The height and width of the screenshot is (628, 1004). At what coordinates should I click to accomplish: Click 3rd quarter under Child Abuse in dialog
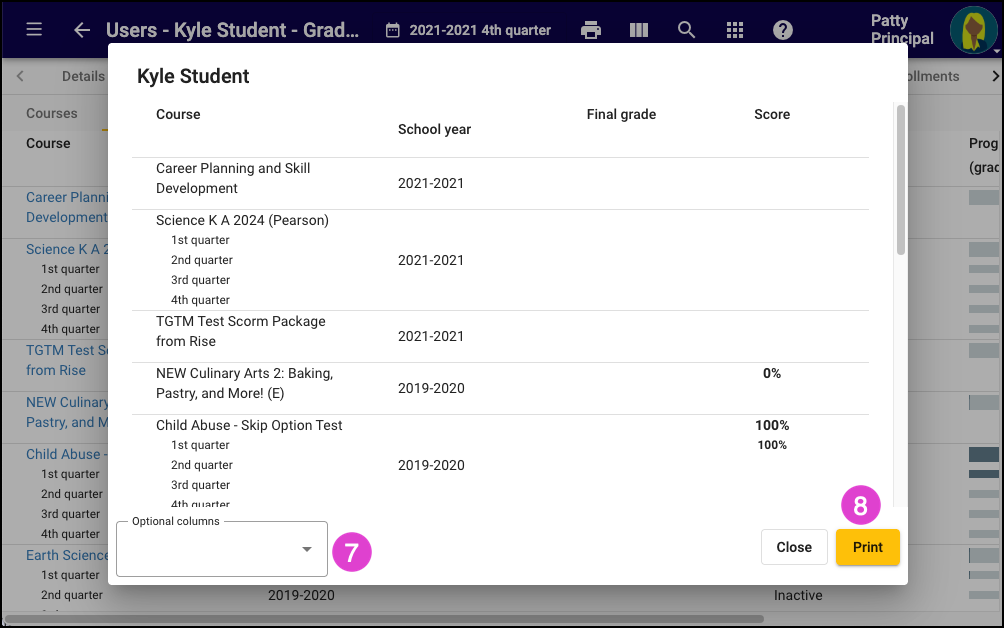click(x=200, y=485)
